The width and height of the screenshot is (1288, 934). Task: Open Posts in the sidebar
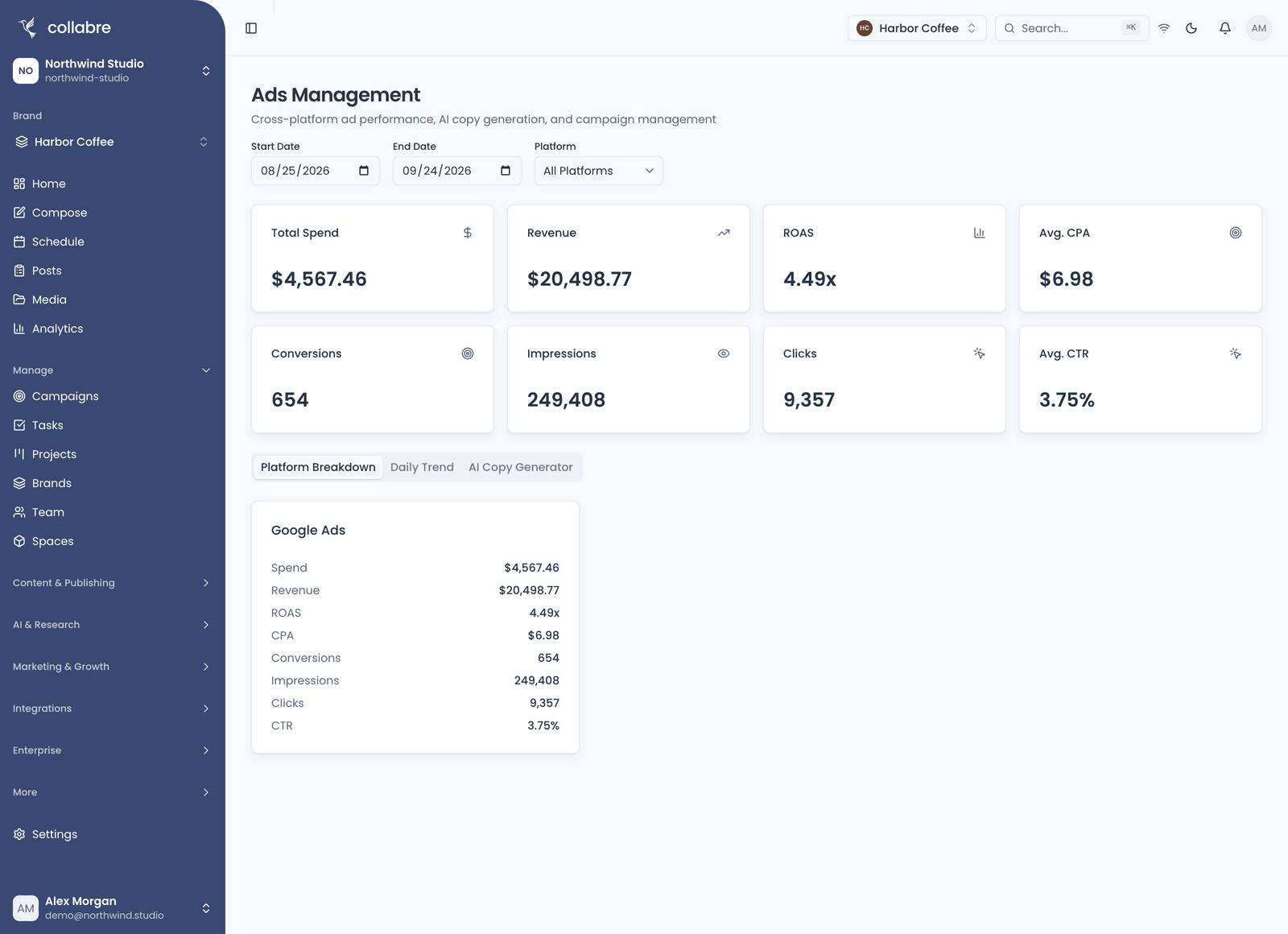(x=113, y=271)
